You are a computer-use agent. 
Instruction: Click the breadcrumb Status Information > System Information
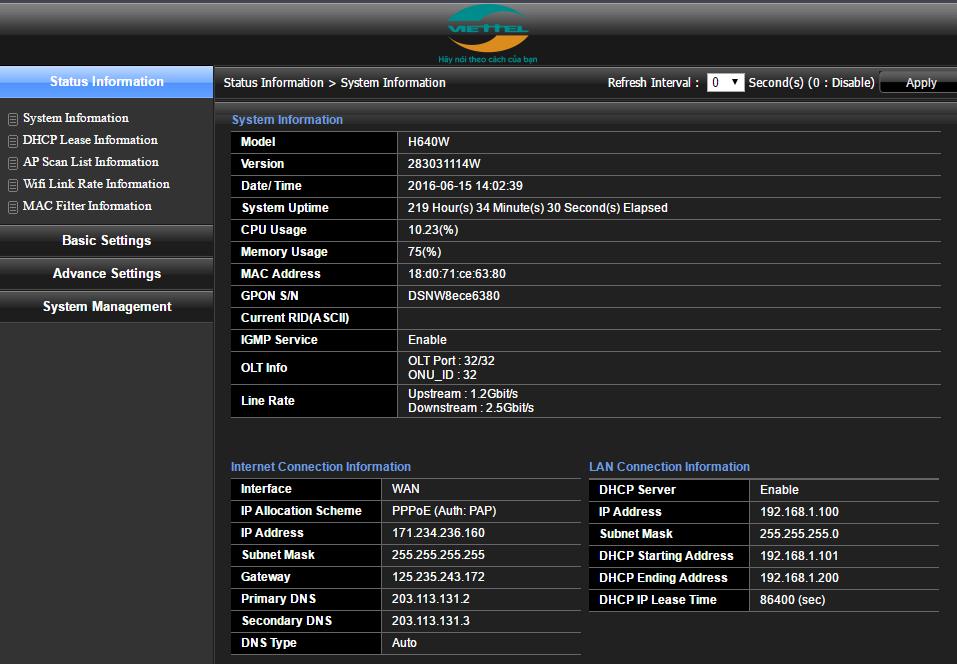[x=334, y=83]
